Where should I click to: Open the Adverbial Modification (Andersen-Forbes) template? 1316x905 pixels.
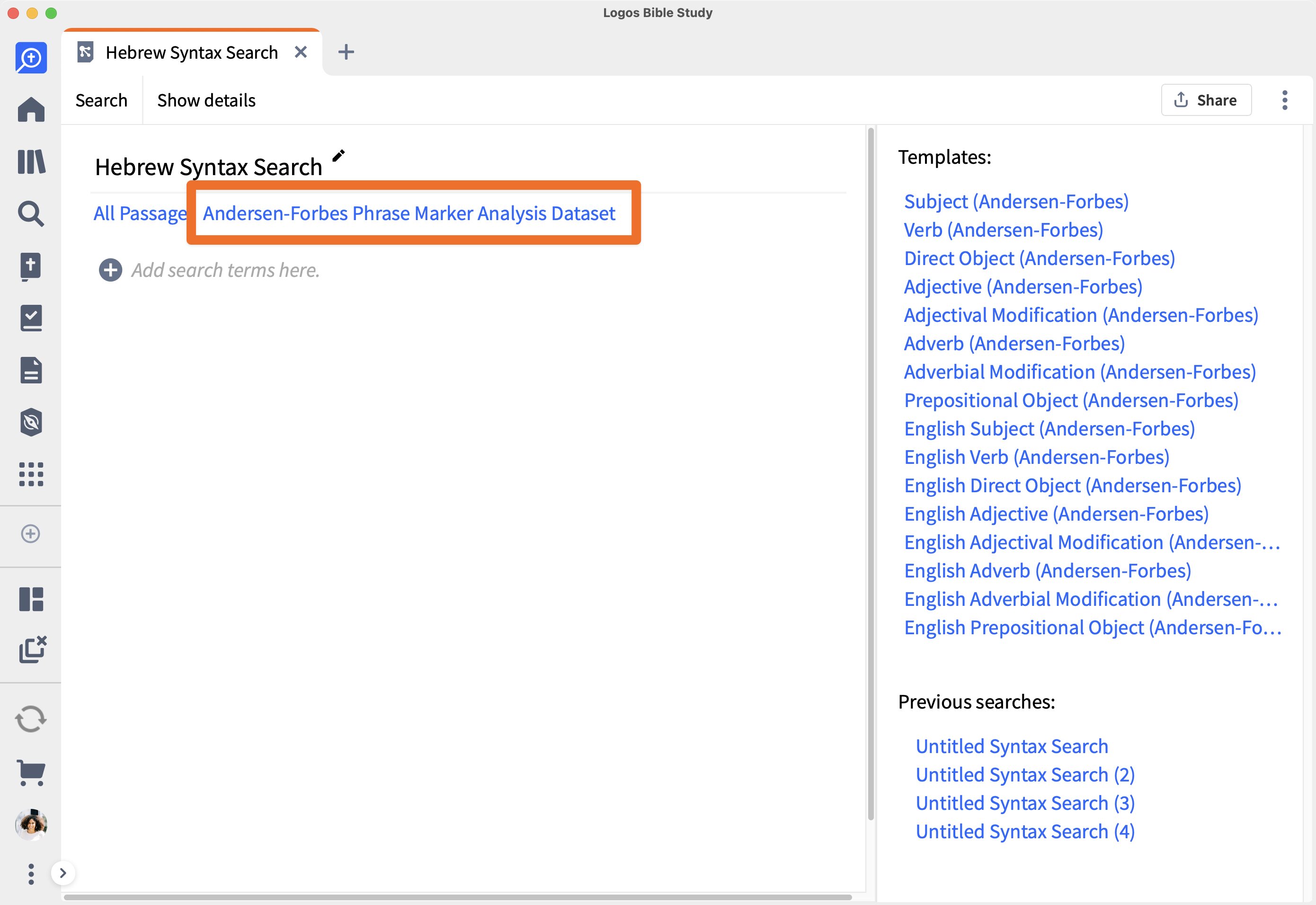point(1080,372)
